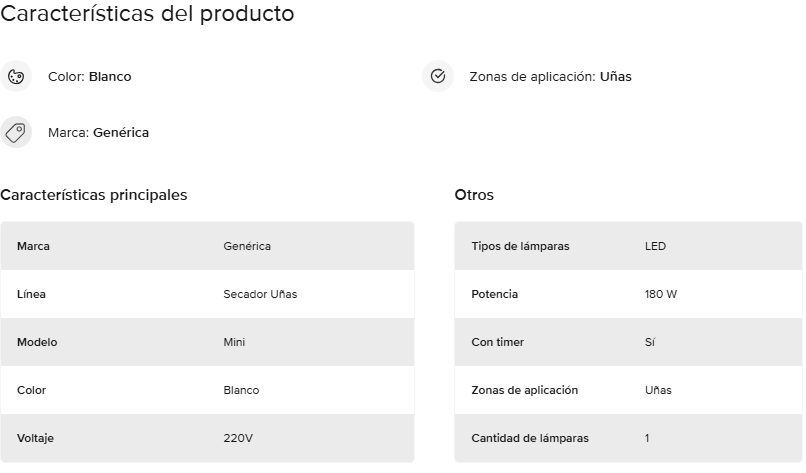Select the Potencia value 180 W
Image resolution: width=806 pixels, height=473 pixels.
661,294
